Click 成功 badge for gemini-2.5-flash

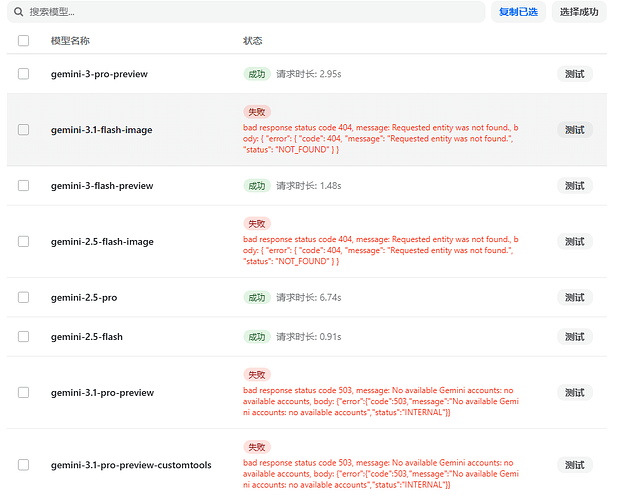257,337
